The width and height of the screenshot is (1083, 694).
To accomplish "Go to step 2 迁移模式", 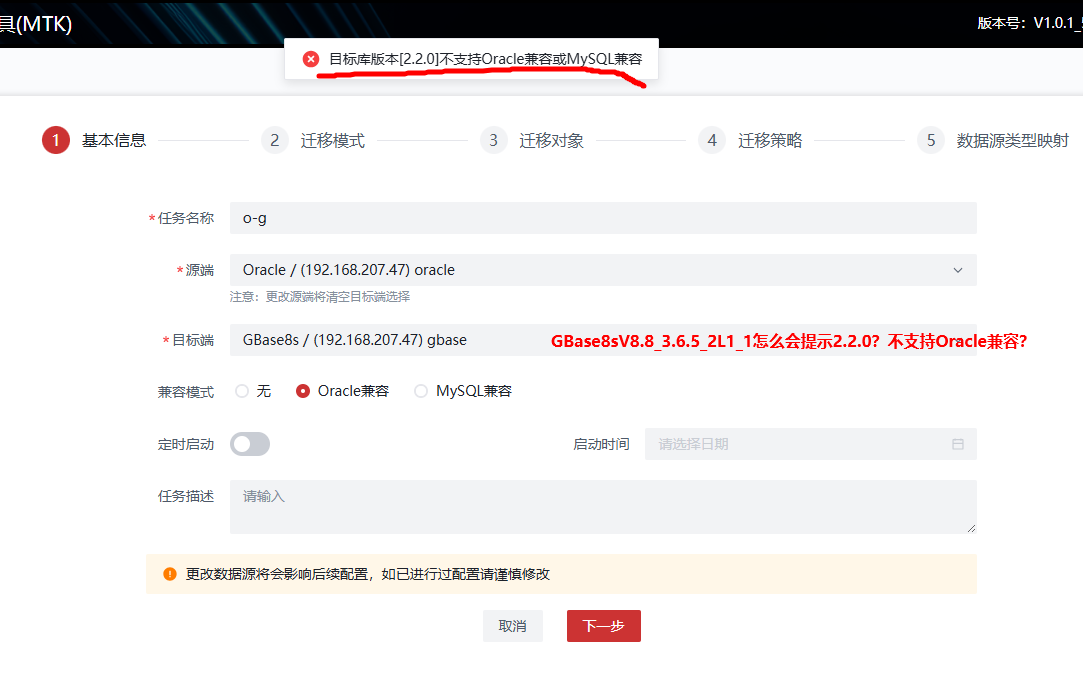I will [x=313, y=140].
